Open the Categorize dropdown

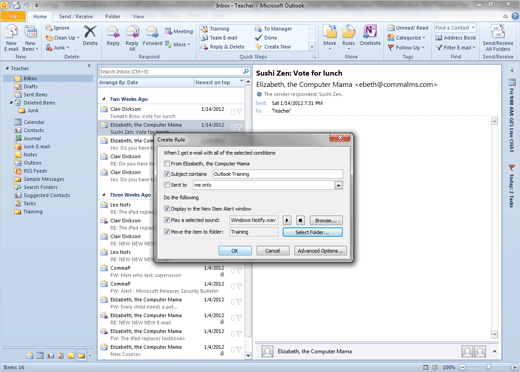click(x=406, y=38)
